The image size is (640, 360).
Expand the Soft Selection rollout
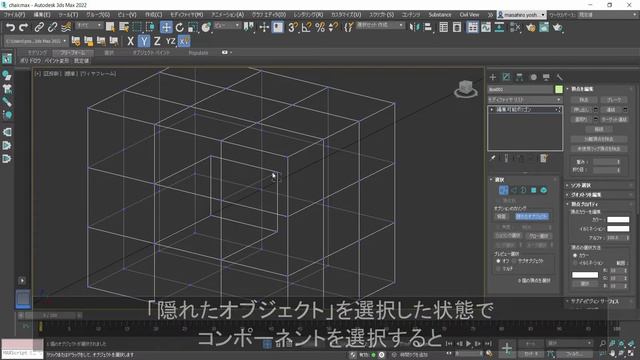(599, 185)
